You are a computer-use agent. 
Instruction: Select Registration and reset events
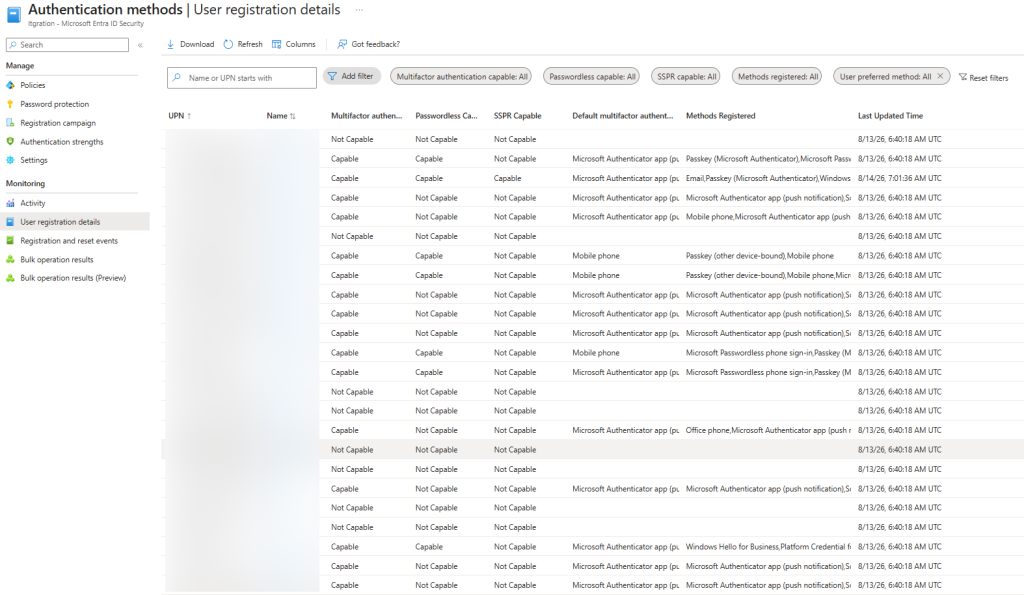tap(69, 240)
